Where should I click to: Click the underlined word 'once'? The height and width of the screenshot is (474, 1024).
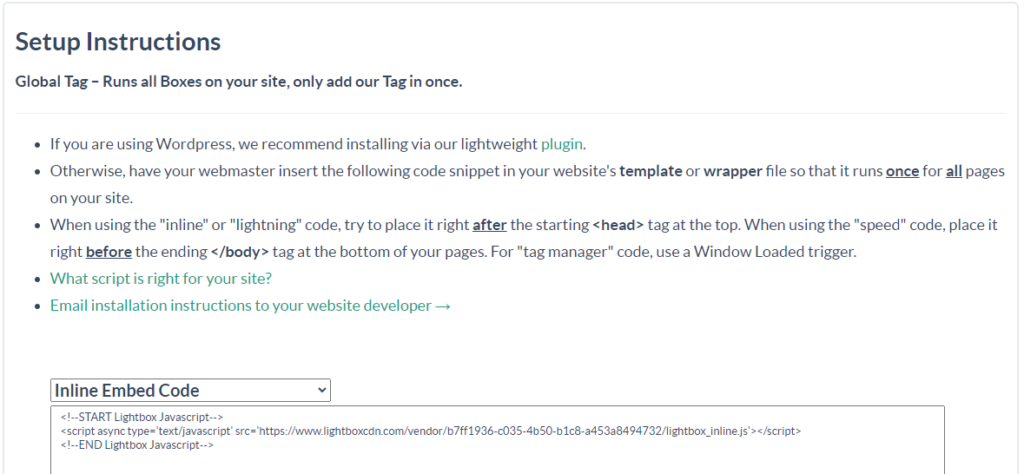pyautogui.click(x=903, y=171)
